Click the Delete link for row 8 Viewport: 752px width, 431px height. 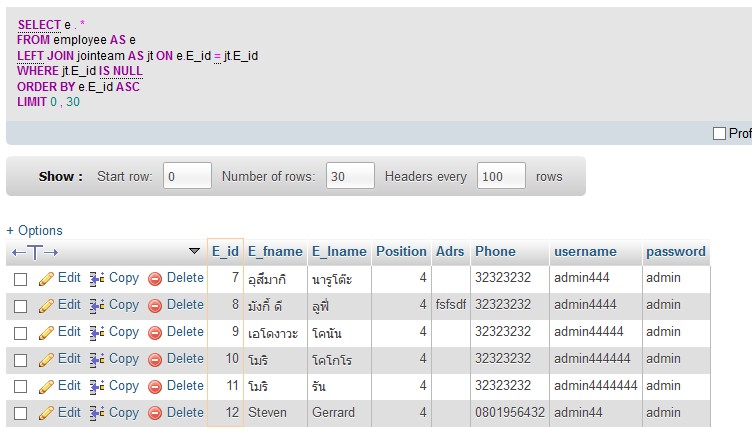[185, 304]
